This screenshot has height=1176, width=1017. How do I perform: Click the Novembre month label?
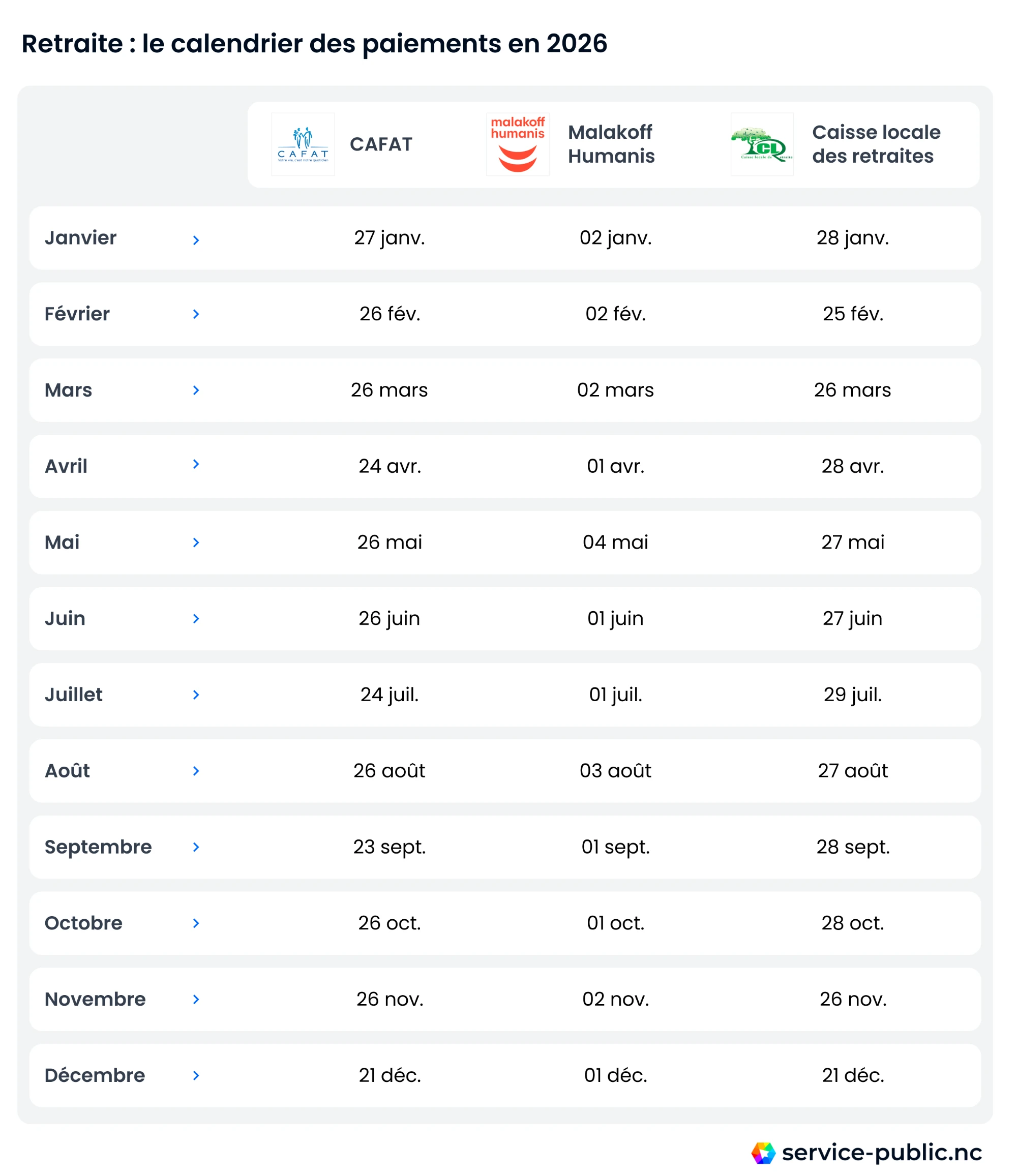(95, 999)
